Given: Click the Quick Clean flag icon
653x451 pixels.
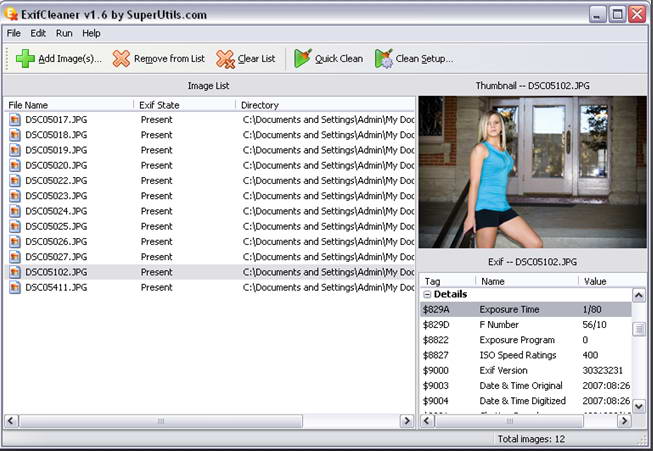Looking at the screenshot, I should pos(302,58).
